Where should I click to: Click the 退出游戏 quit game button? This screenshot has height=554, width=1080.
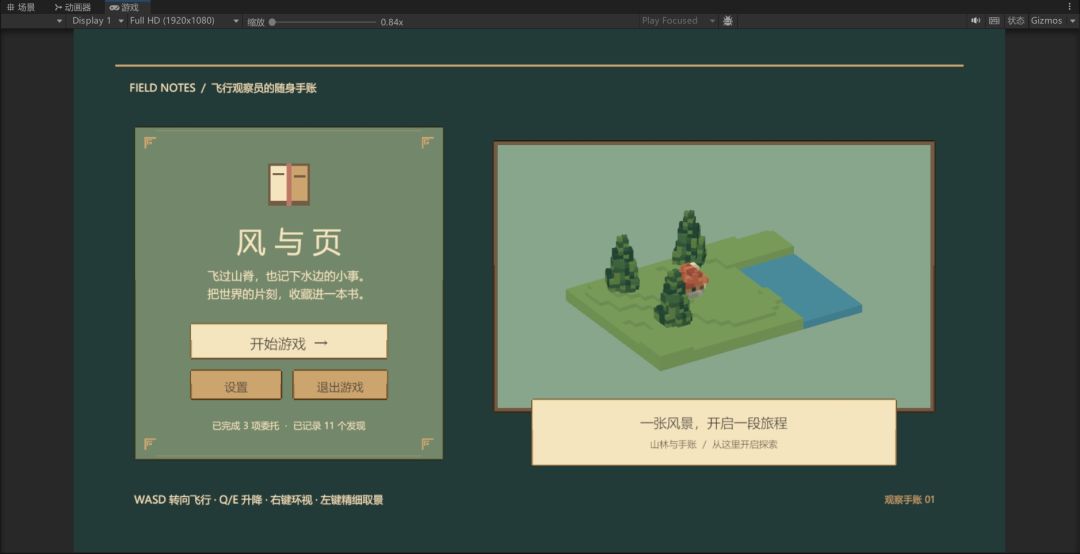click(340, 385)
